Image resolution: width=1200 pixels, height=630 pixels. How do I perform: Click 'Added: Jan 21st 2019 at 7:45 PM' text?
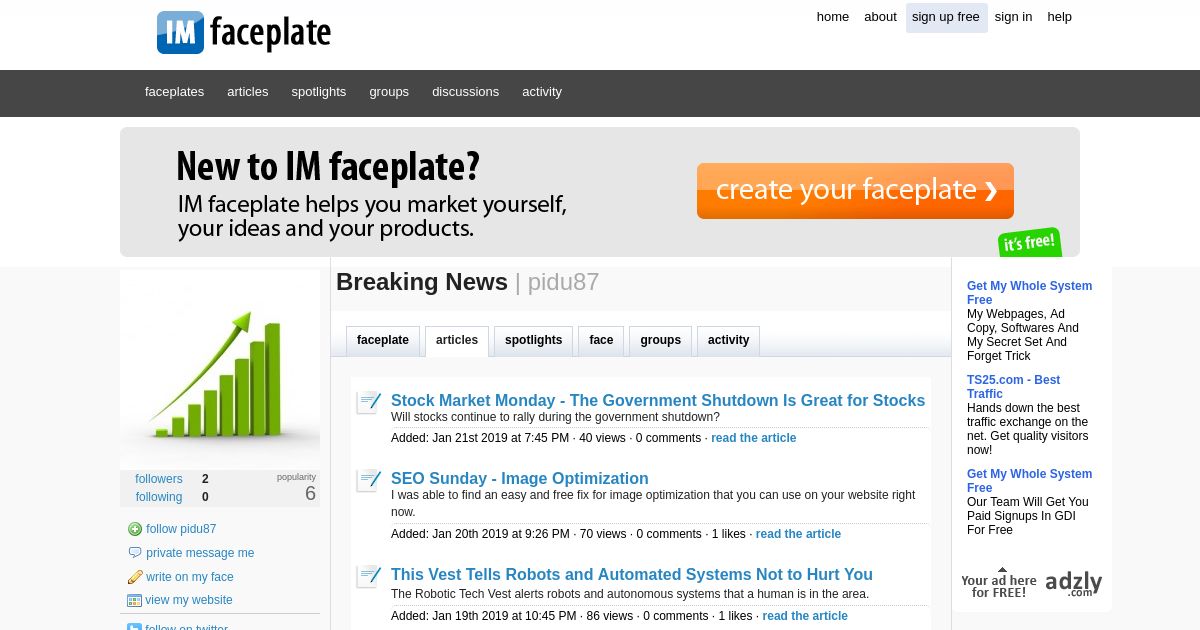(480, 438)
